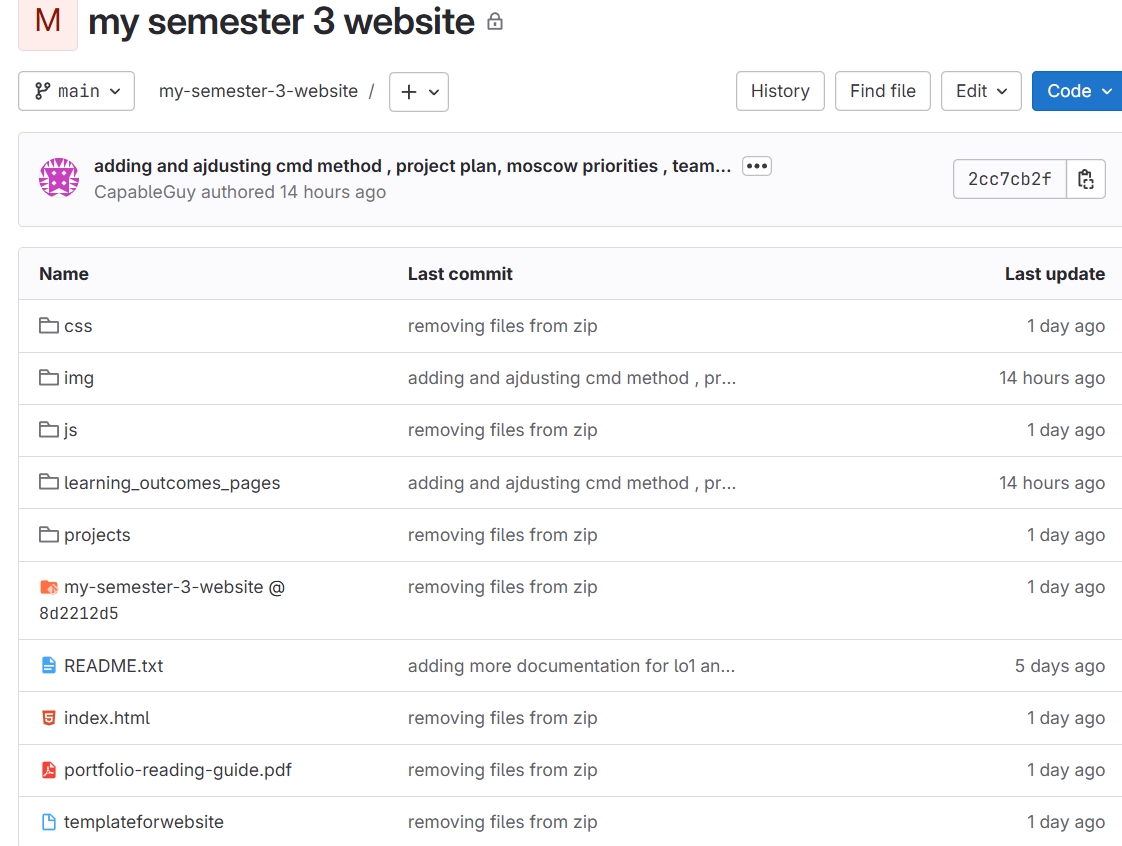Open the main branch dropdown

(76, 91)
